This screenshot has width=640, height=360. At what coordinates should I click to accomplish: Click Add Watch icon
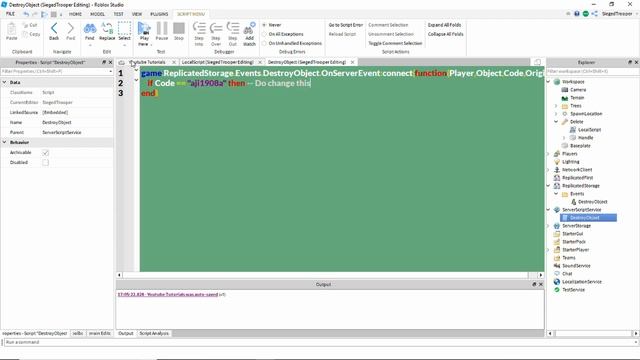tap(249, 29)
